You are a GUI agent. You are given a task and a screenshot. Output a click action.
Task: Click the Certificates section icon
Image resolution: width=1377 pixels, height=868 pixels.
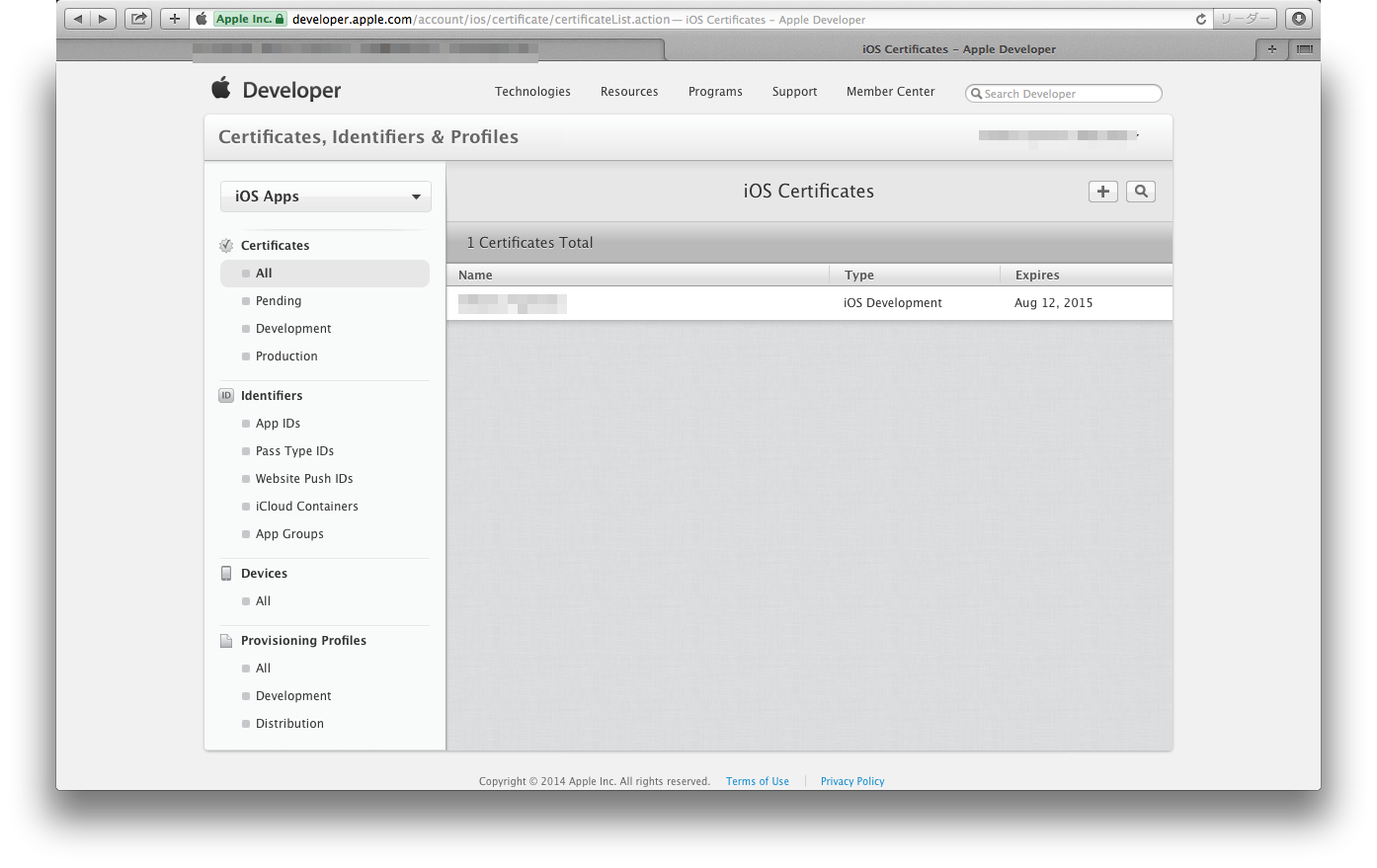click(226, 246)
